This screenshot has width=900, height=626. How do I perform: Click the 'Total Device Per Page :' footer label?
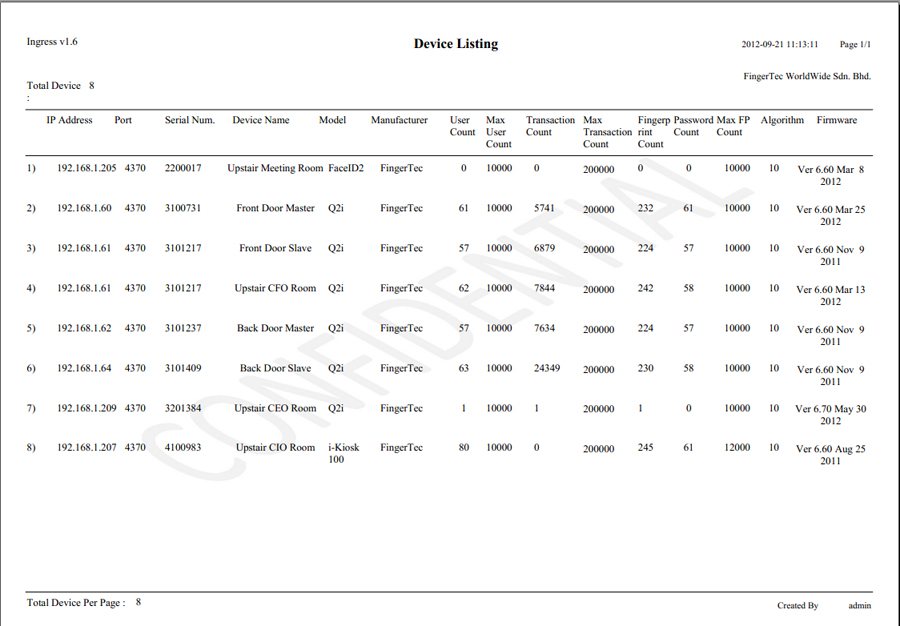coord(76,603)
